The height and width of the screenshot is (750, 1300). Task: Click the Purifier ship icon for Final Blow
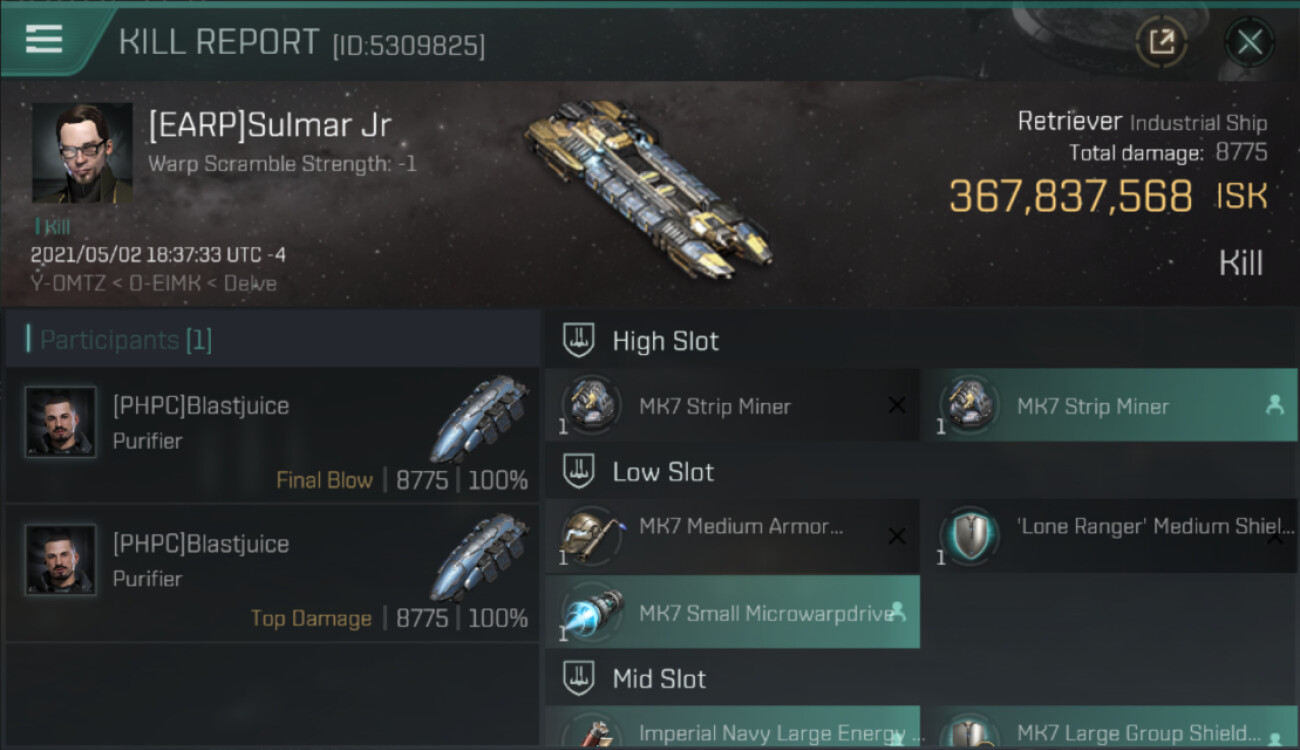[x=480, y=418]
